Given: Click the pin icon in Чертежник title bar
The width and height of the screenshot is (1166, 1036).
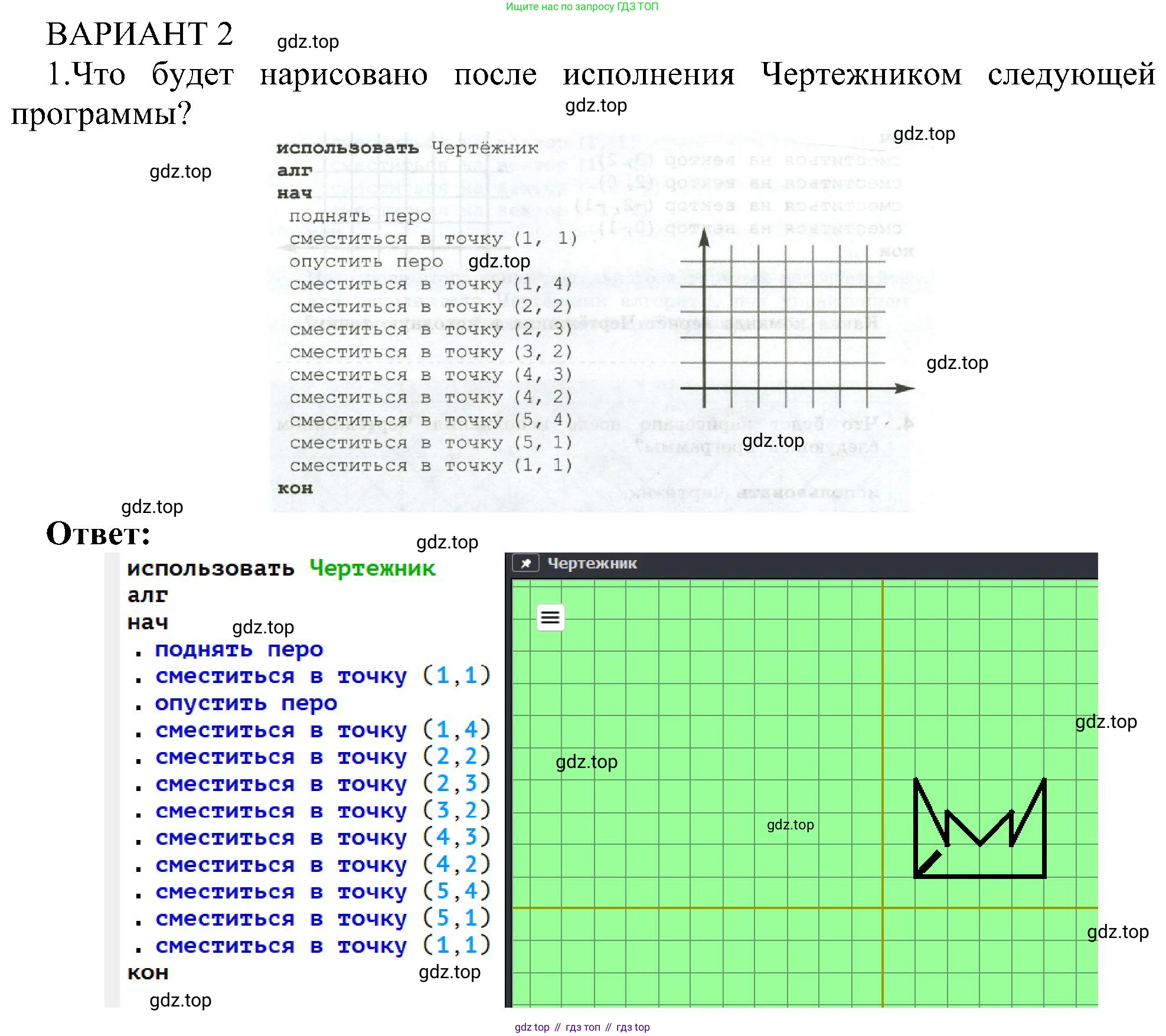Looking at the screenshot, I should coord(525,563).
